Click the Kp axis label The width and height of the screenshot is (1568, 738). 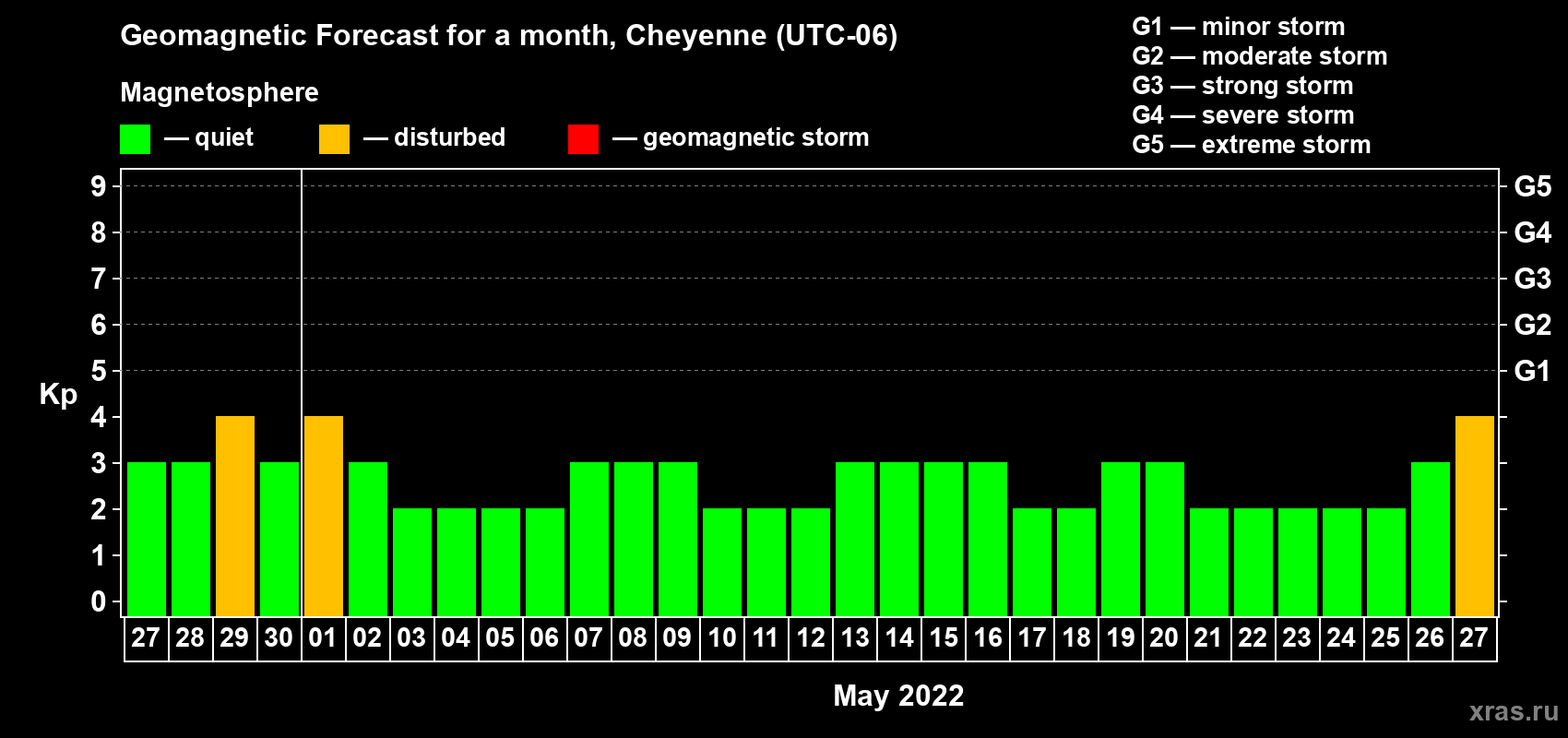[x=58, y=395]
